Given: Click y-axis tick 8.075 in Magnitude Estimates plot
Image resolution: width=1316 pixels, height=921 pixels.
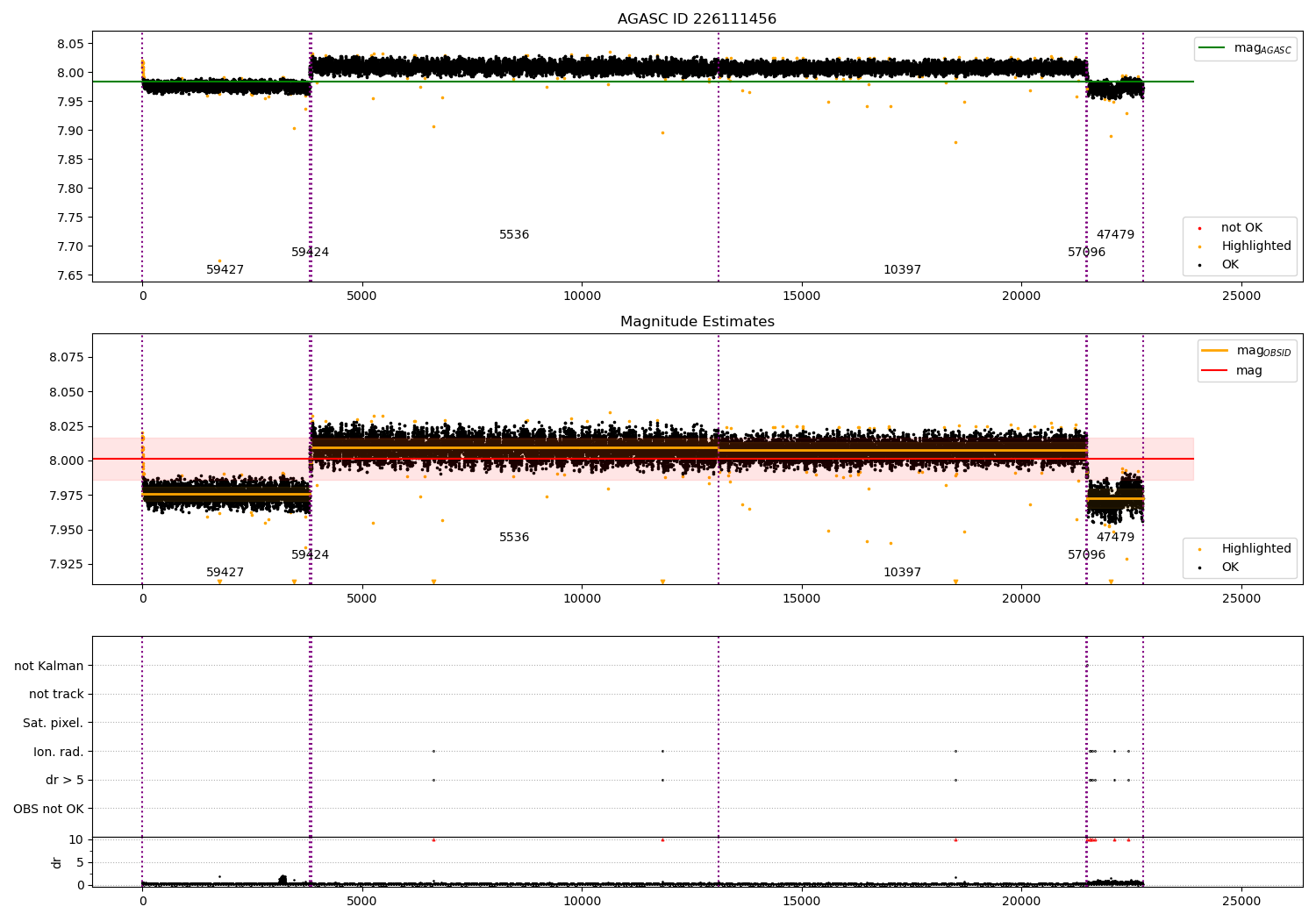Looking at the screenshot, I should [67, 358].
